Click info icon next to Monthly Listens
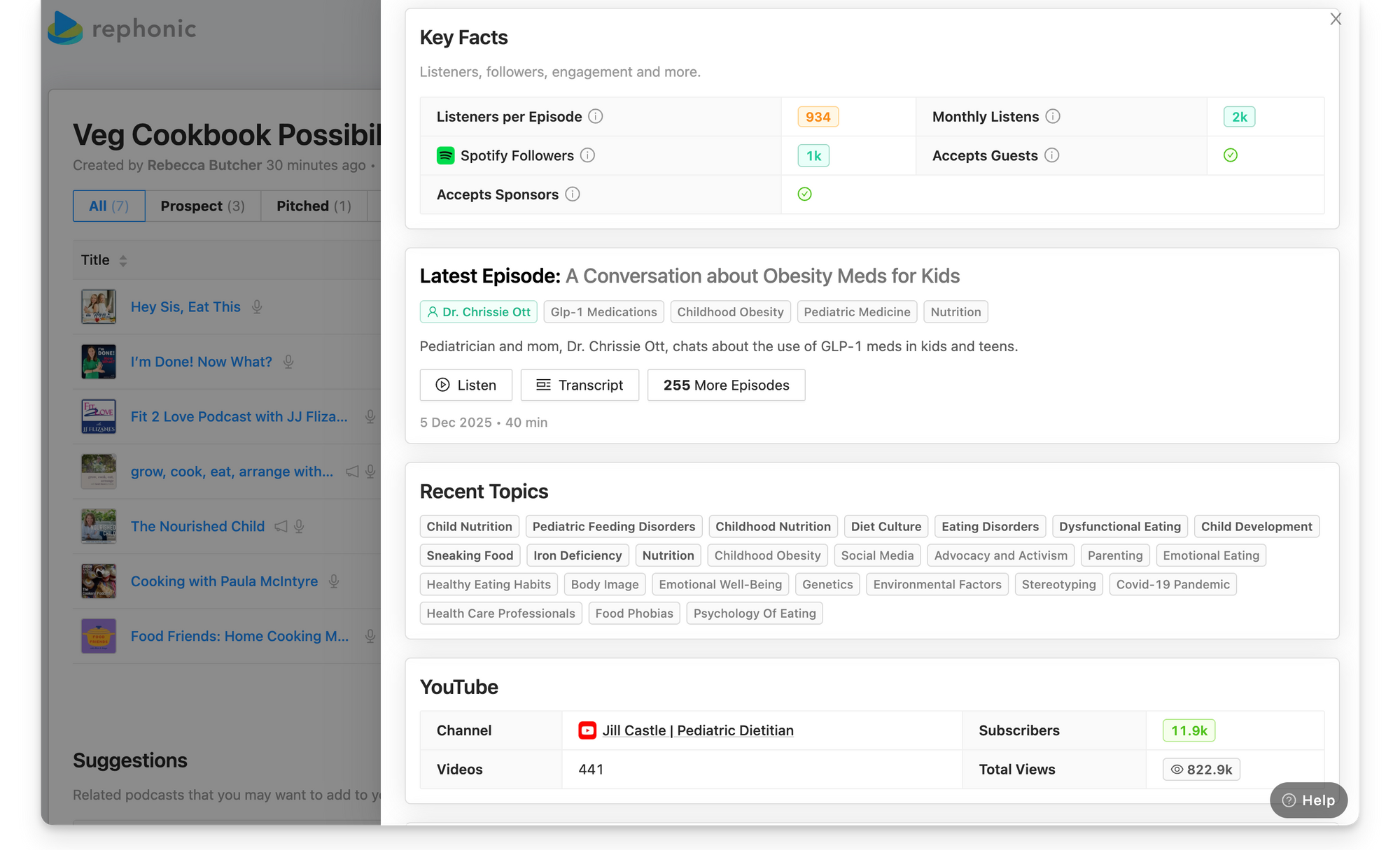The image size is (1400, 850). pyautogui.click(x=1053, y=116)
